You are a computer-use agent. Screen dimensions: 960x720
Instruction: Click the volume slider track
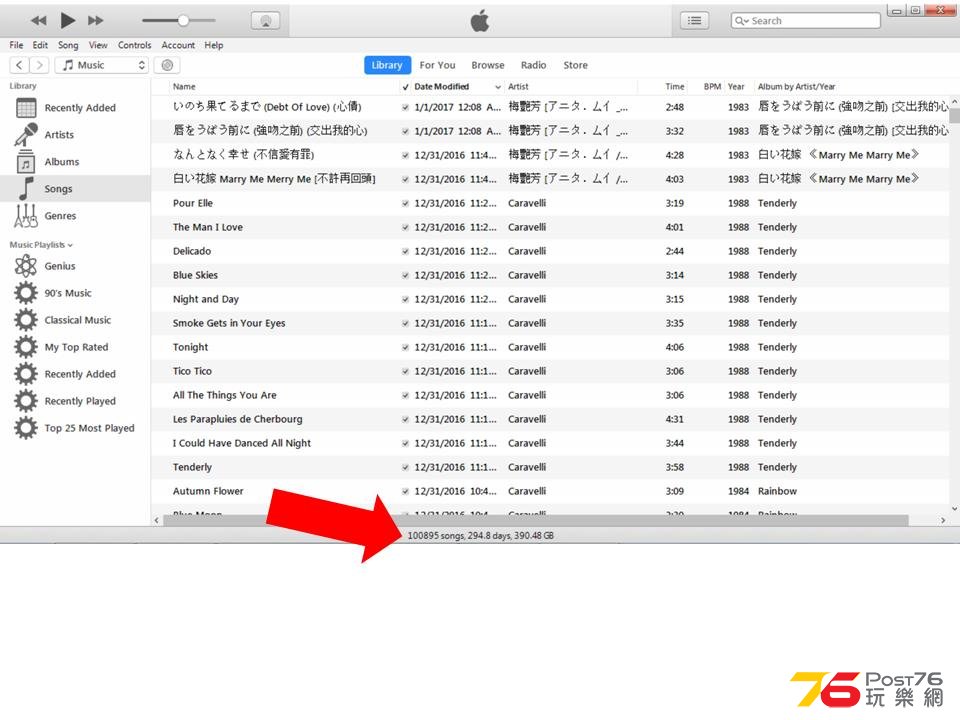pos(179,20)
